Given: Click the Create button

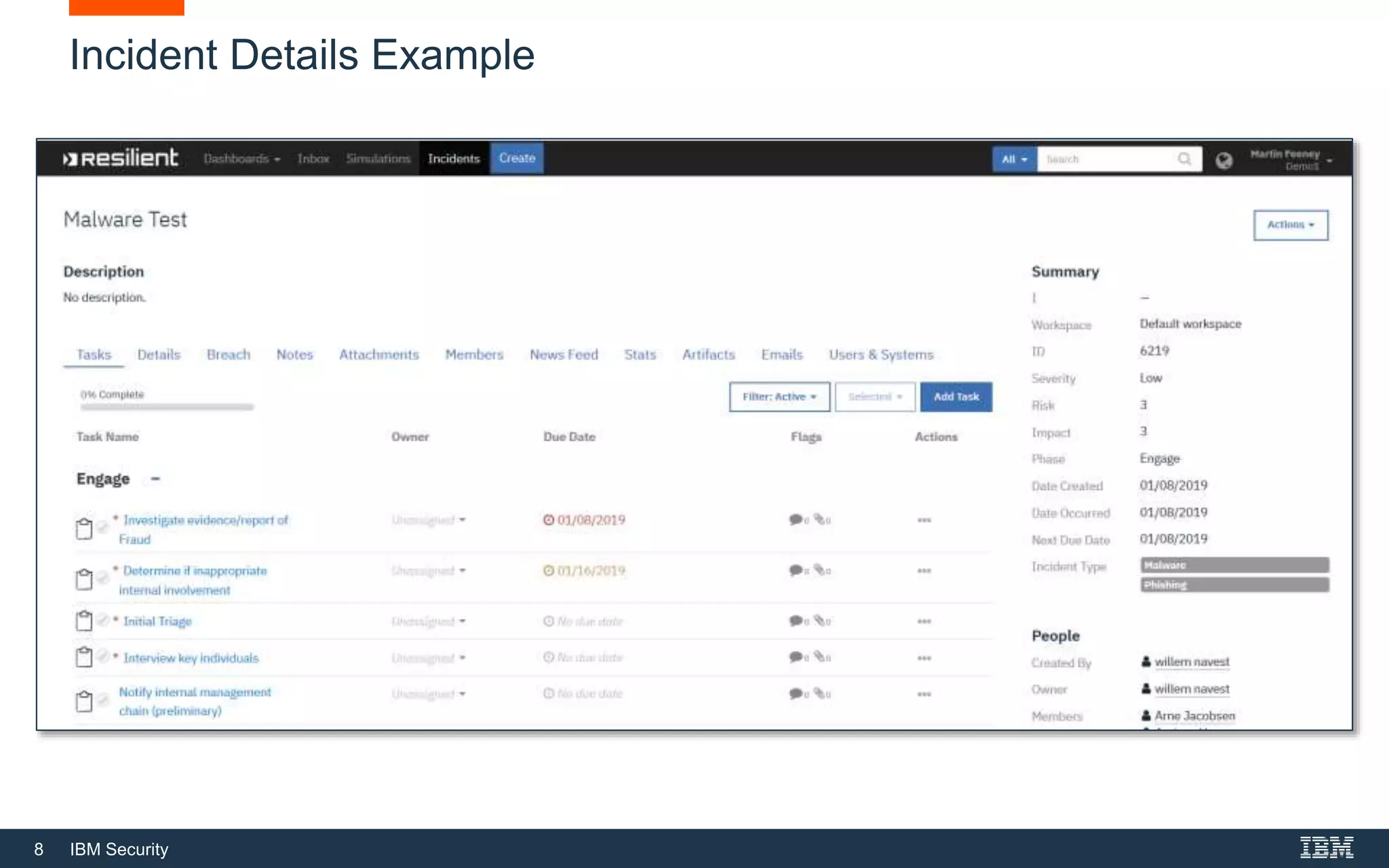Looking at the screenshot, I should [x=517, y=158].
